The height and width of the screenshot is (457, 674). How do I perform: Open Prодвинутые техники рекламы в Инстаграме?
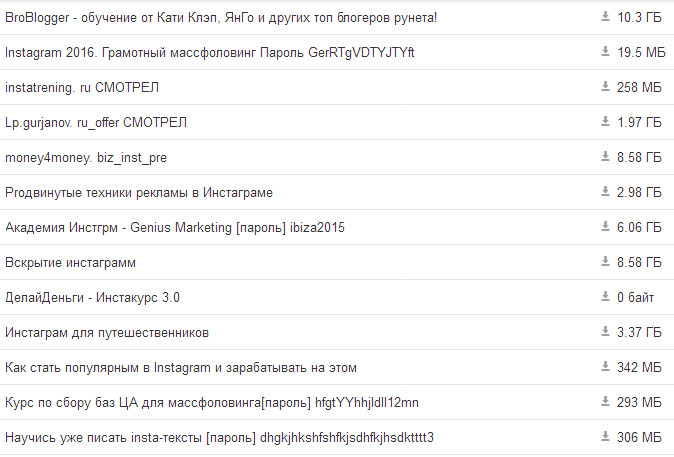tap(139, 193)
